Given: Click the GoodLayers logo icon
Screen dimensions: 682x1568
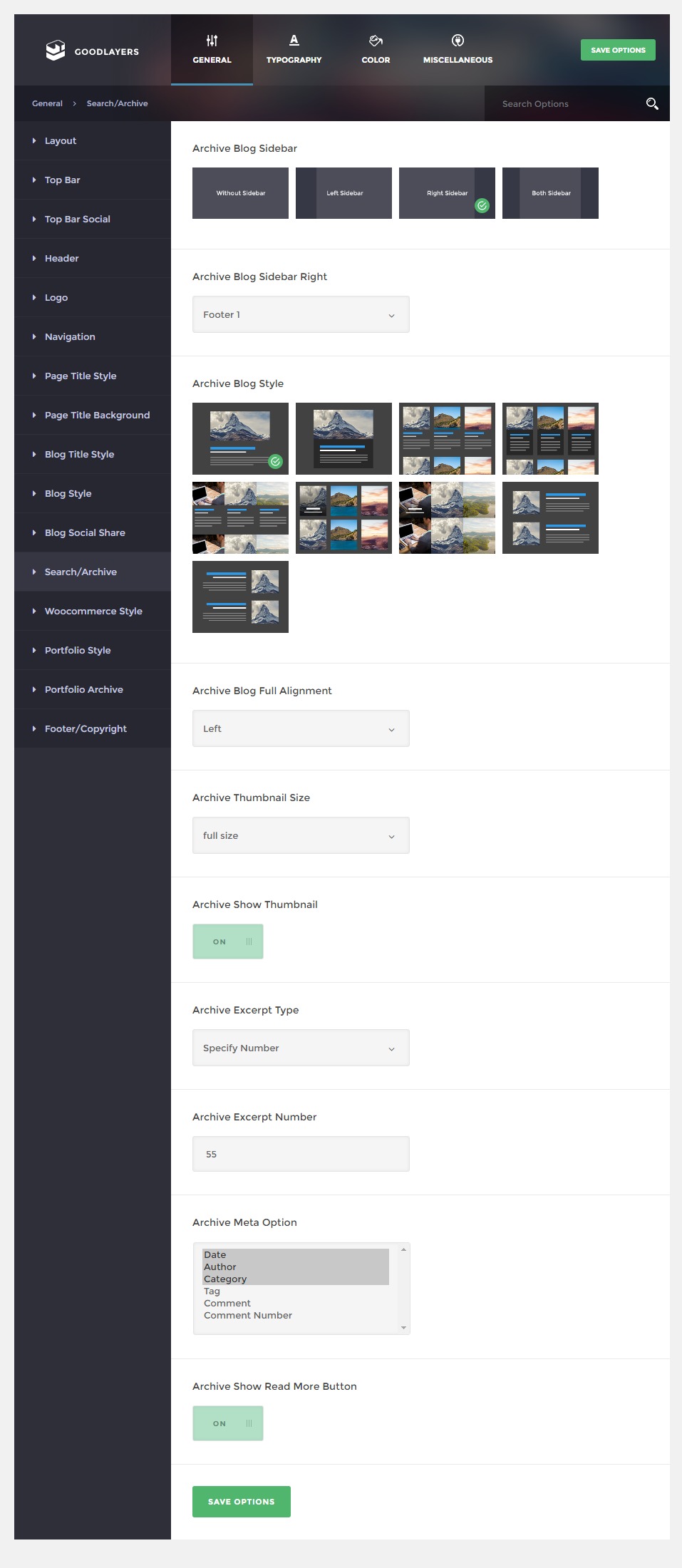Looking at the screenshot, I should point(55,51).
